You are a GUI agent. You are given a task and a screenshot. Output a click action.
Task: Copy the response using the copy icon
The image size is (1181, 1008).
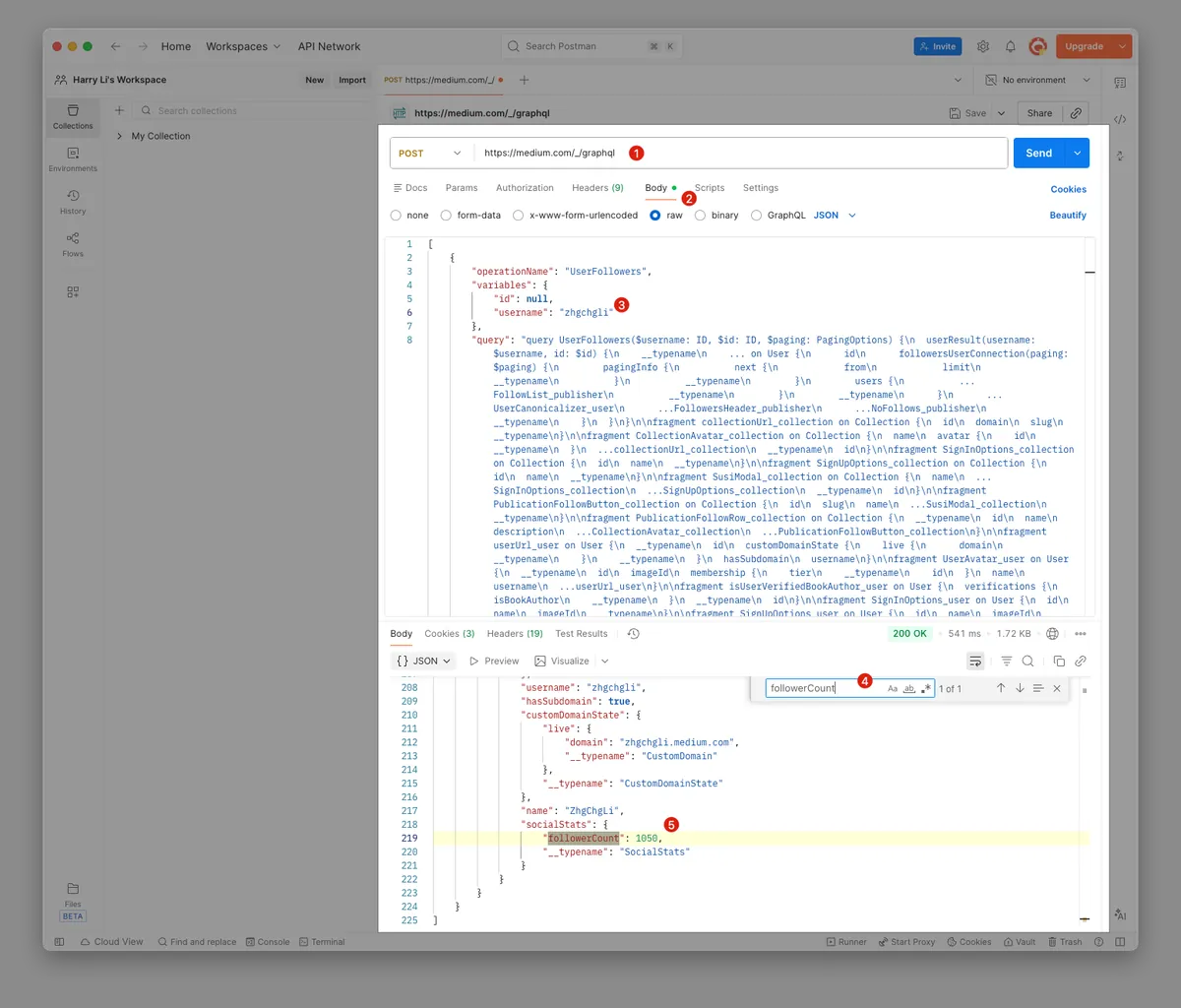[x=1059, y=661]
